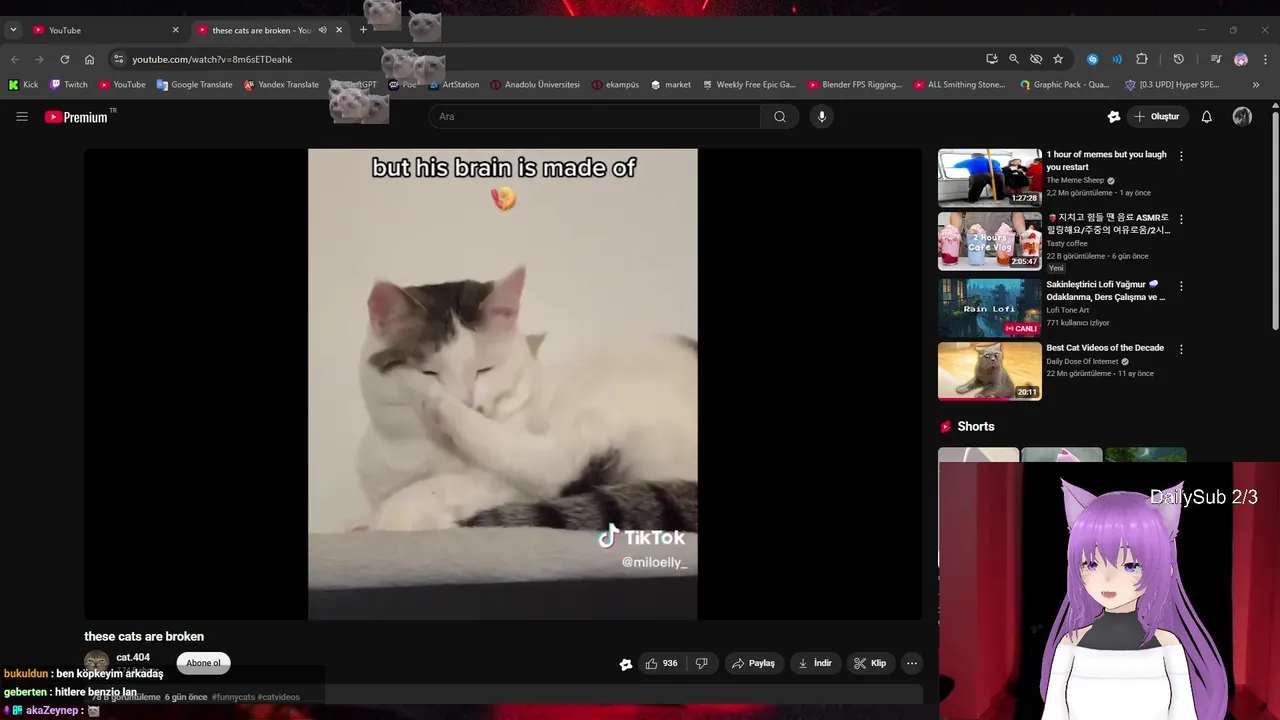The height and width of the screenshot is (720, 1280).
Task: Open '1 hour of memes' thumbnail
Action: click(990, 177)
